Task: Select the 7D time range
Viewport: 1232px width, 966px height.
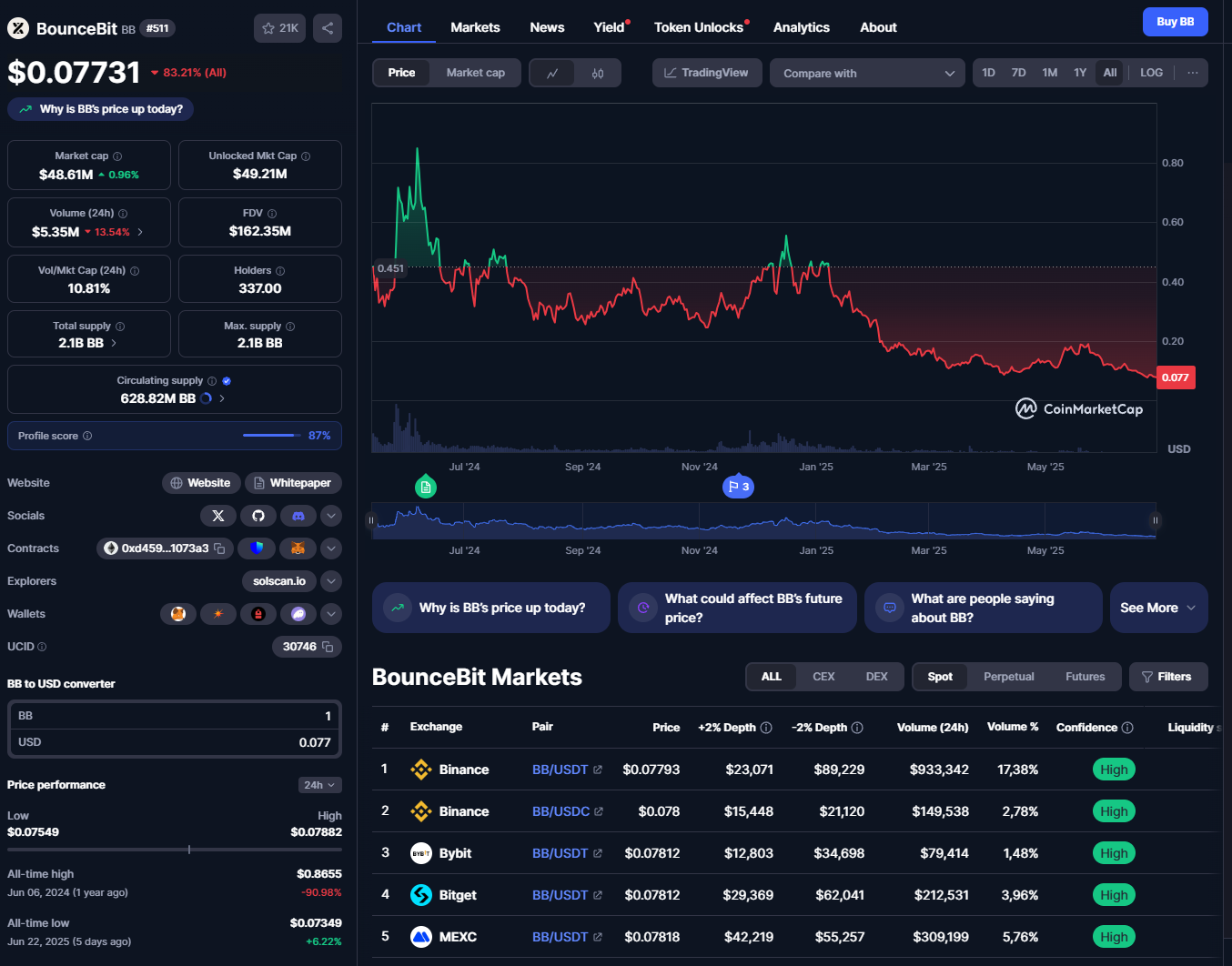Action: pyautogui.click(x=1018, y=73)
